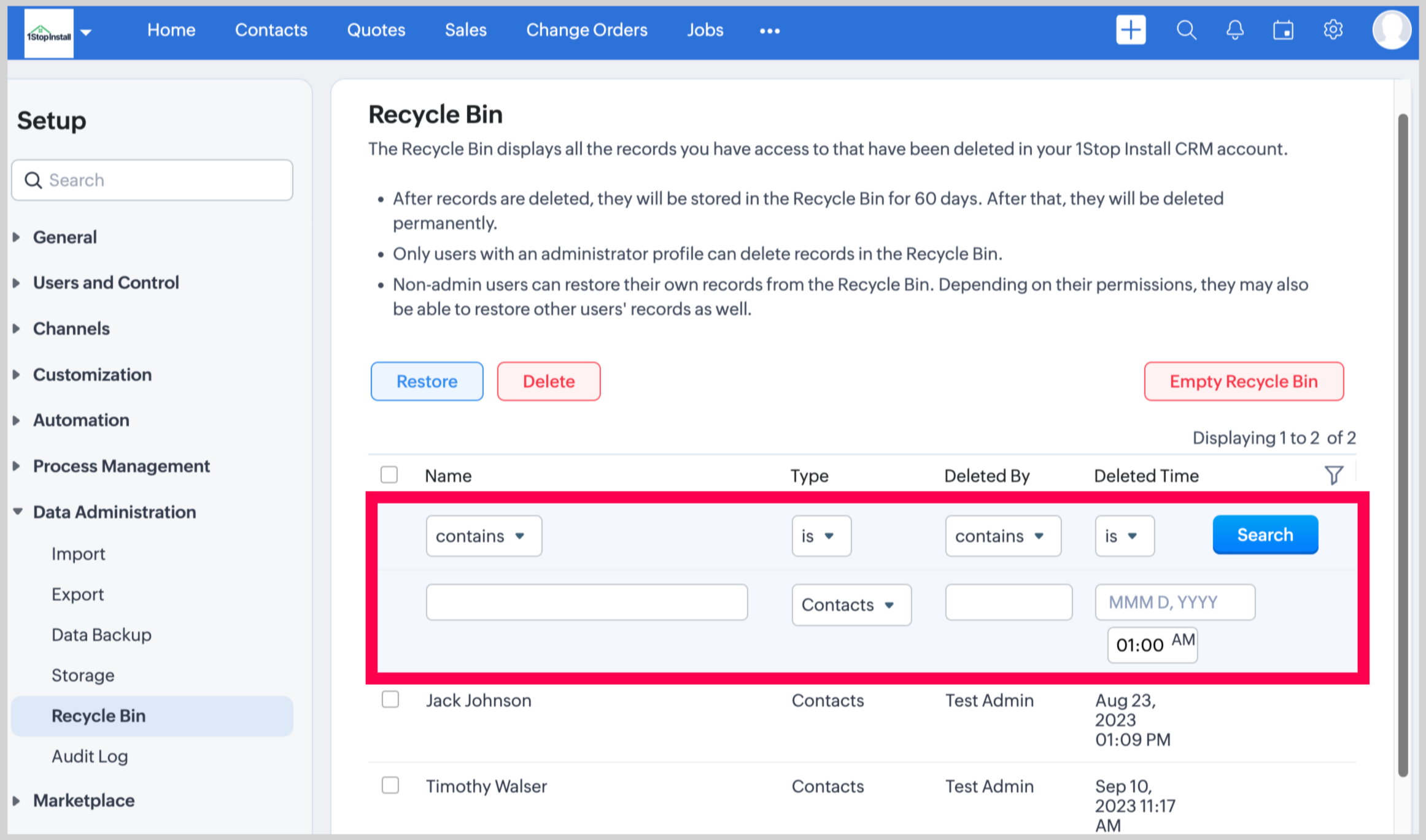Click the user profile avatar

coord(1390,30)
